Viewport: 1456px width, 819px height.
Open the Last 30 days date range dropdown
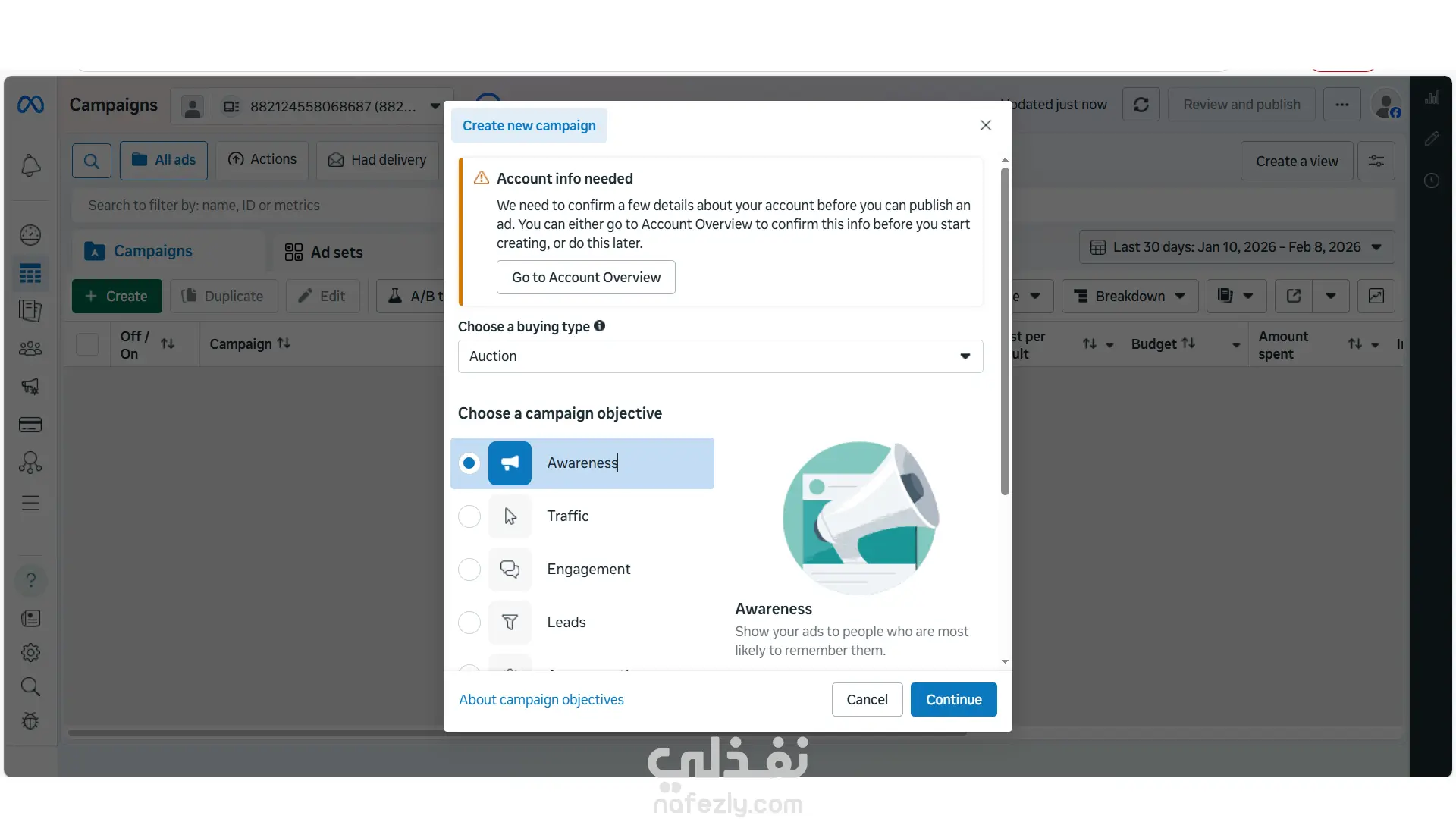coord(1237,247)
